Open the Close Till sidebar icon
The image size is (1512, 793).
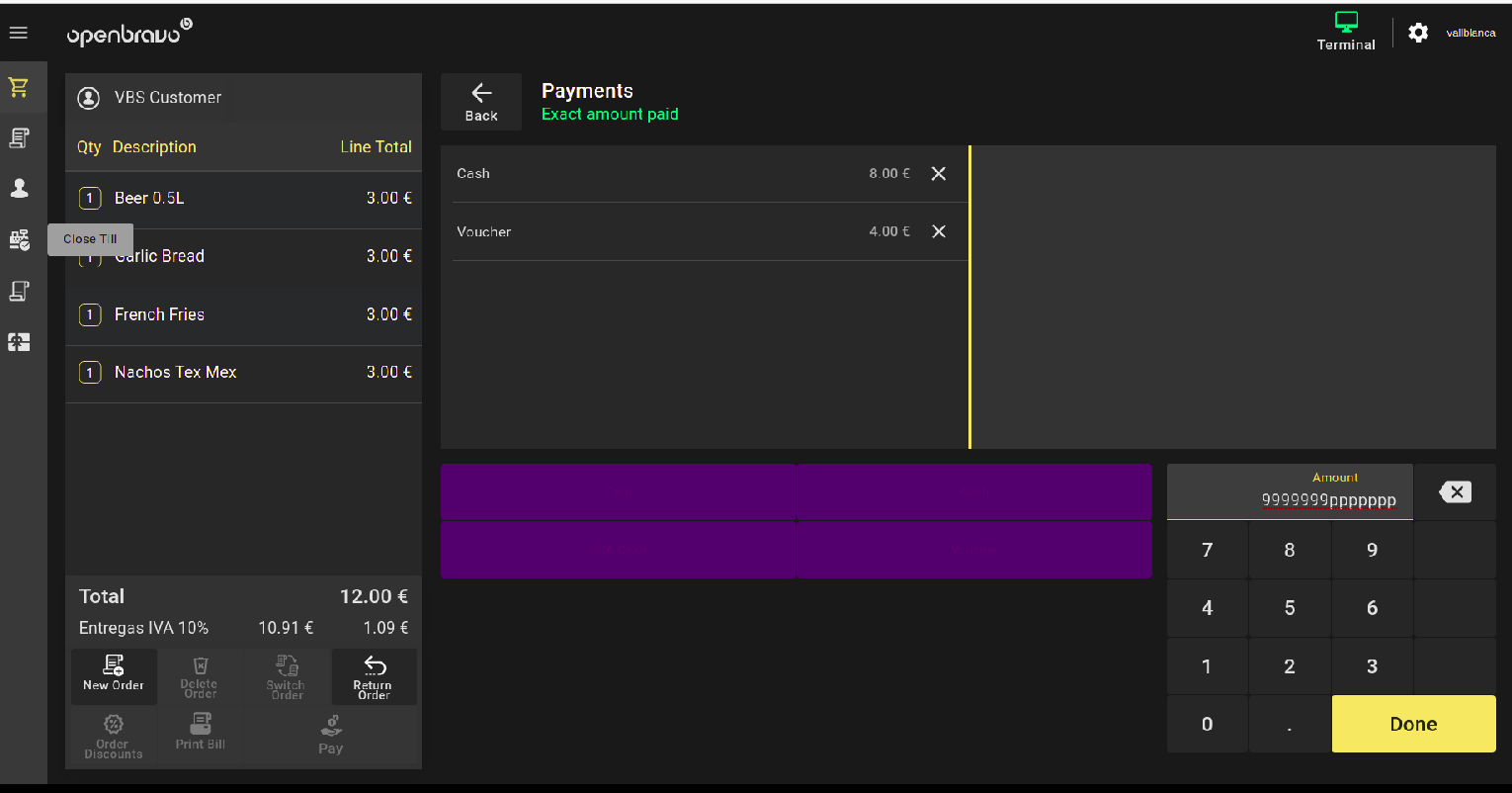(x=19, y=239)
